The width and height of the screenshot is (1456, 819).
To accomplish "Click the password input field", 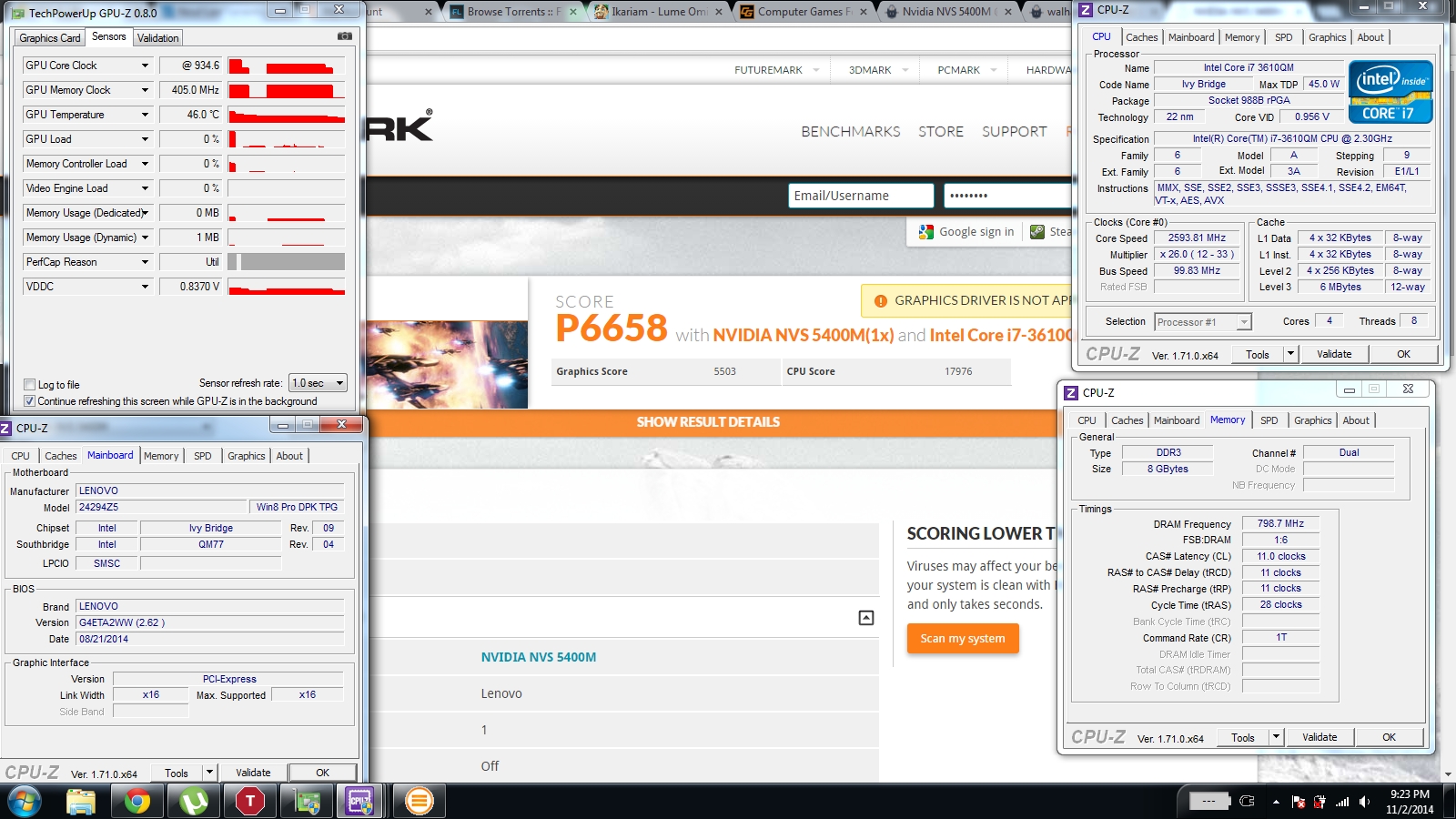I will pos(1007,196).
